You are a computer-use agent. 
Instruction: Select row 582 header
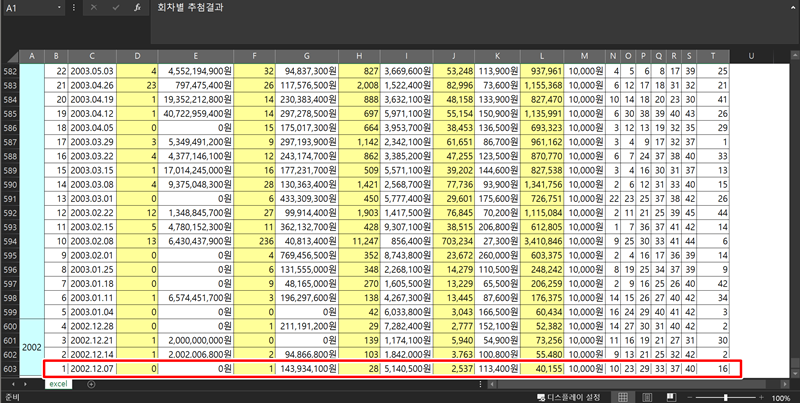pyautogui.click(x=10, y=71)
